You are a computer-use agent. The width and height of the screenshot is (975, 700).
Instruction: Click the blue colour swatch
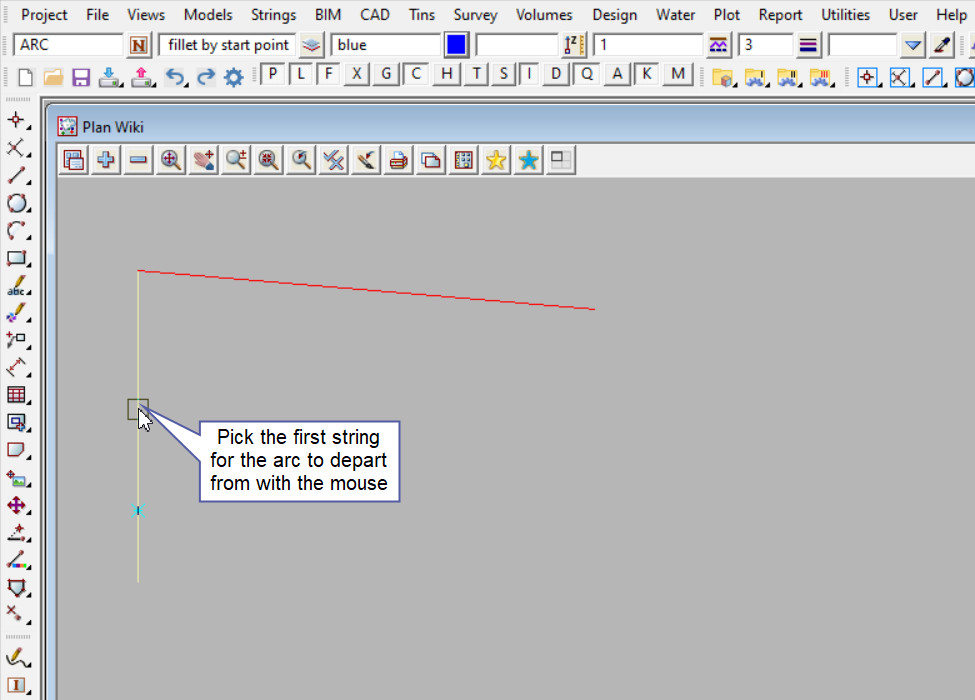point(456,45)
